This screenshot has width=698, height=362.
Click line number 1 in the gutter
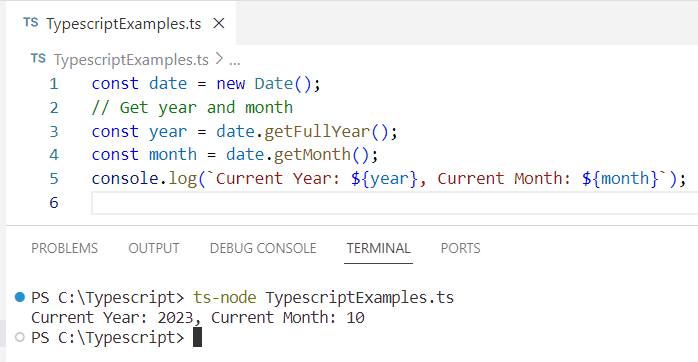pos(54,84)
